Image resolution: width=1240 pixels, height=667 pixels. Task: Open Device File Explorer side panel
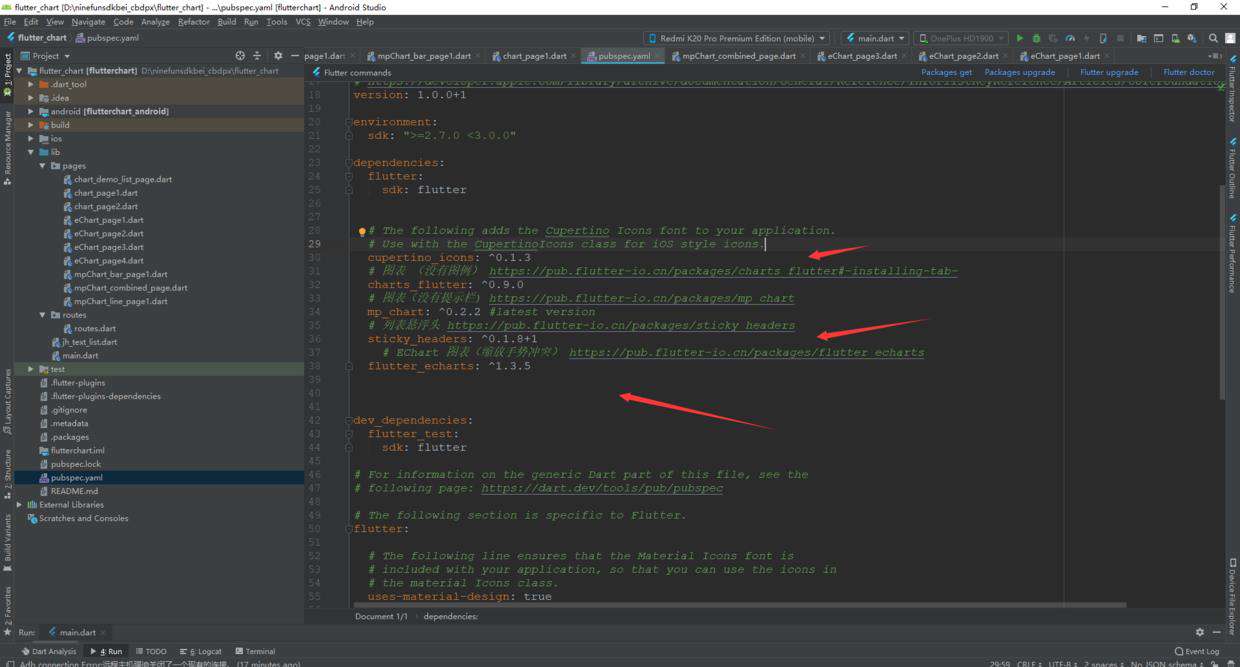tap(1232, 597)
